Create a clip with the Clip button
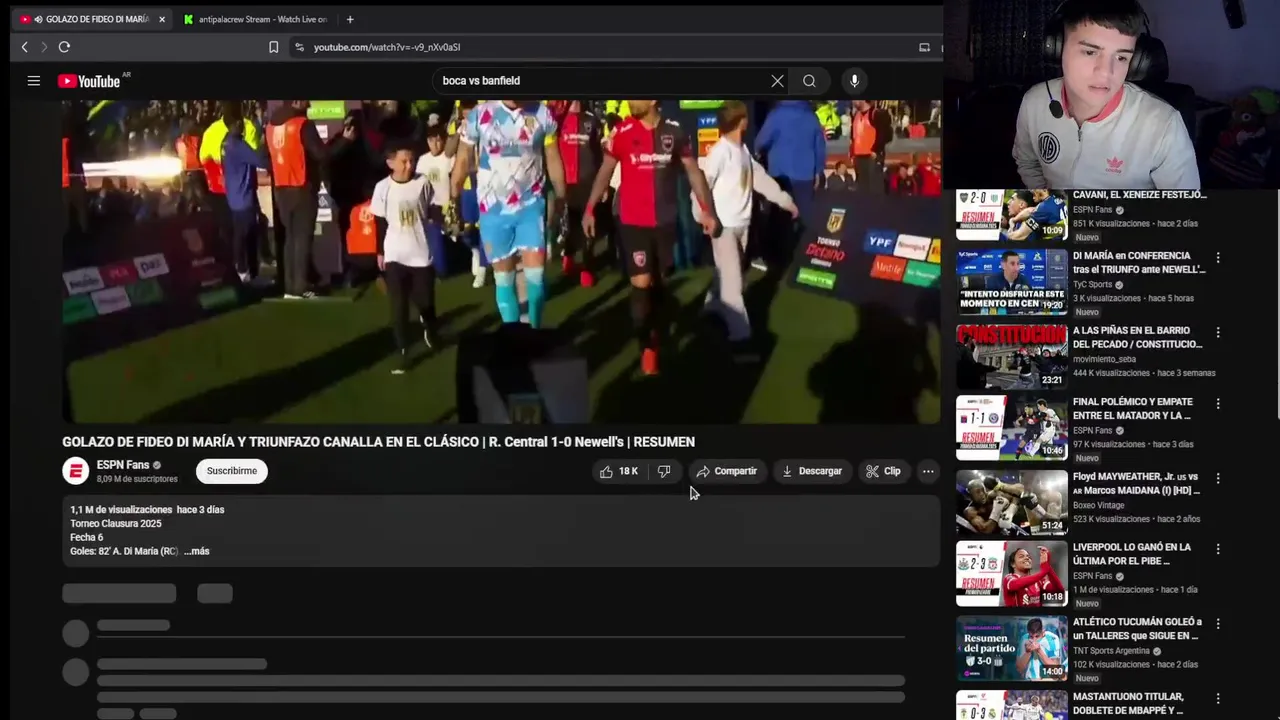 pyautogui.click(x=883, y=471)
